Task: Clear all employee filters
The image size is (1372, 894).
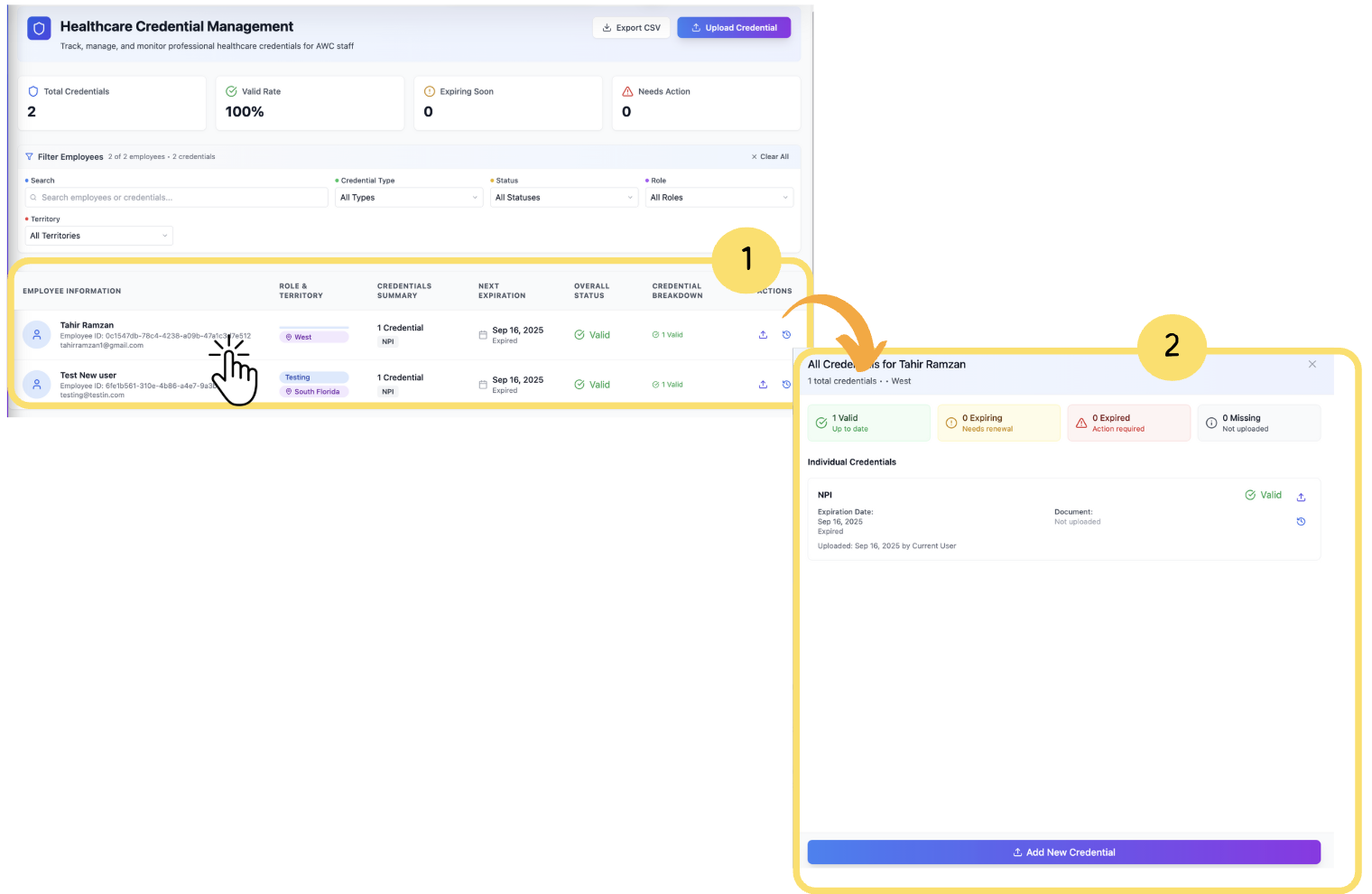Action: (770, 157)
